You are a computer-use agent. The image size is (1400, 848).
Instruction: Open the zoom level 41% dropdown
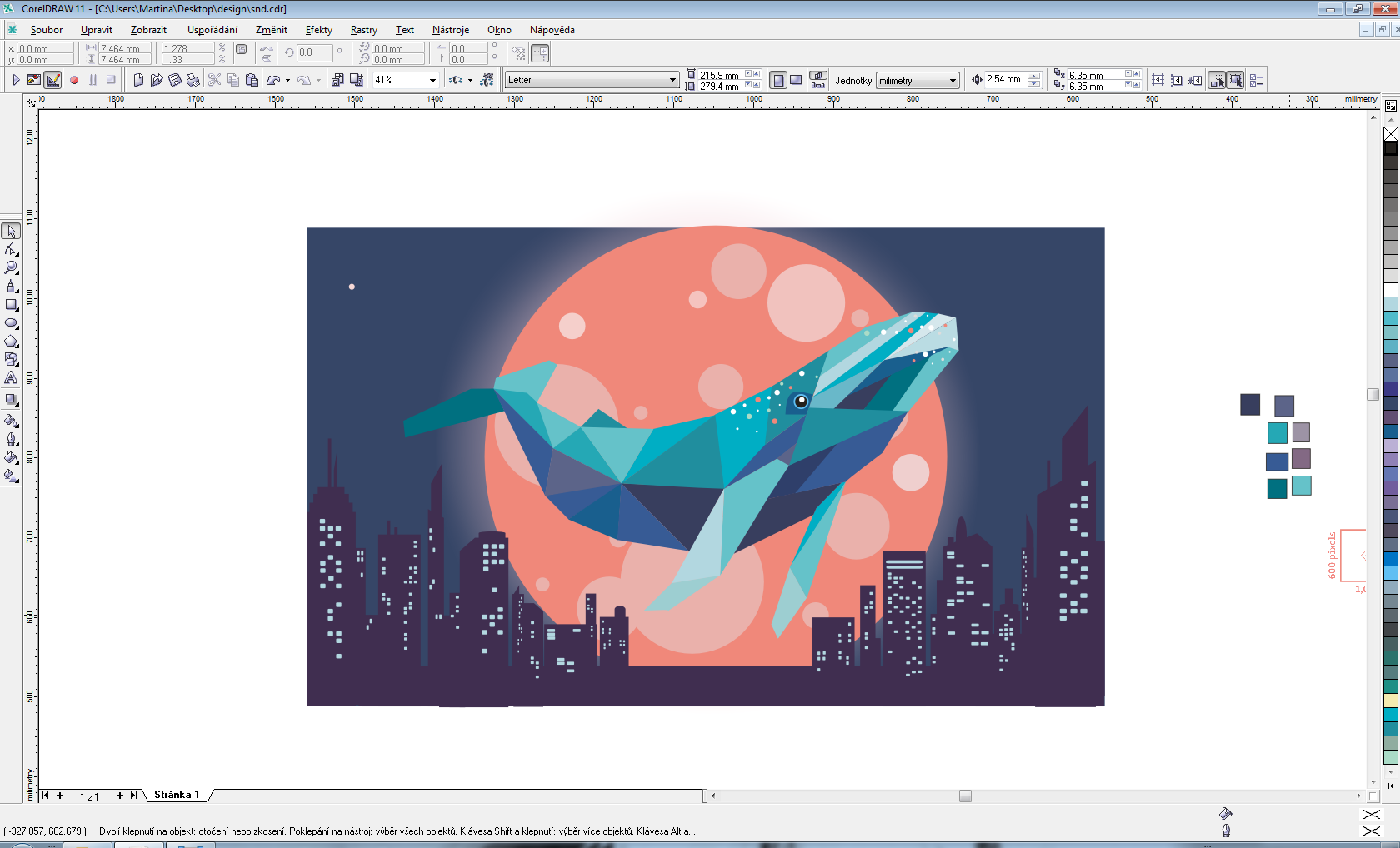click(432, 80)
